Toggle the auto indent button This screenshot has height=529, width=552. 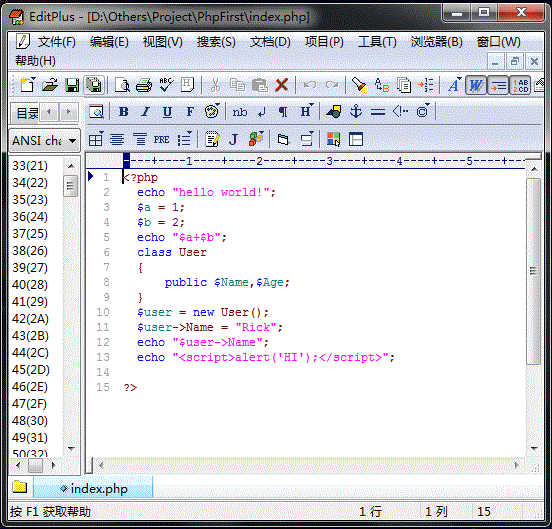(x=498, y=85)
